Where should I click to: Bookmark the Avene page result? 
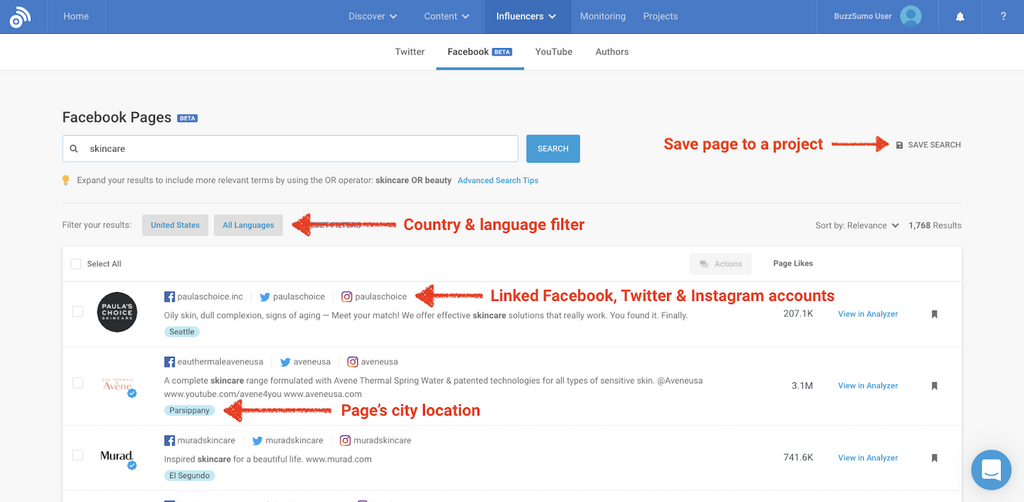point(935,386)
